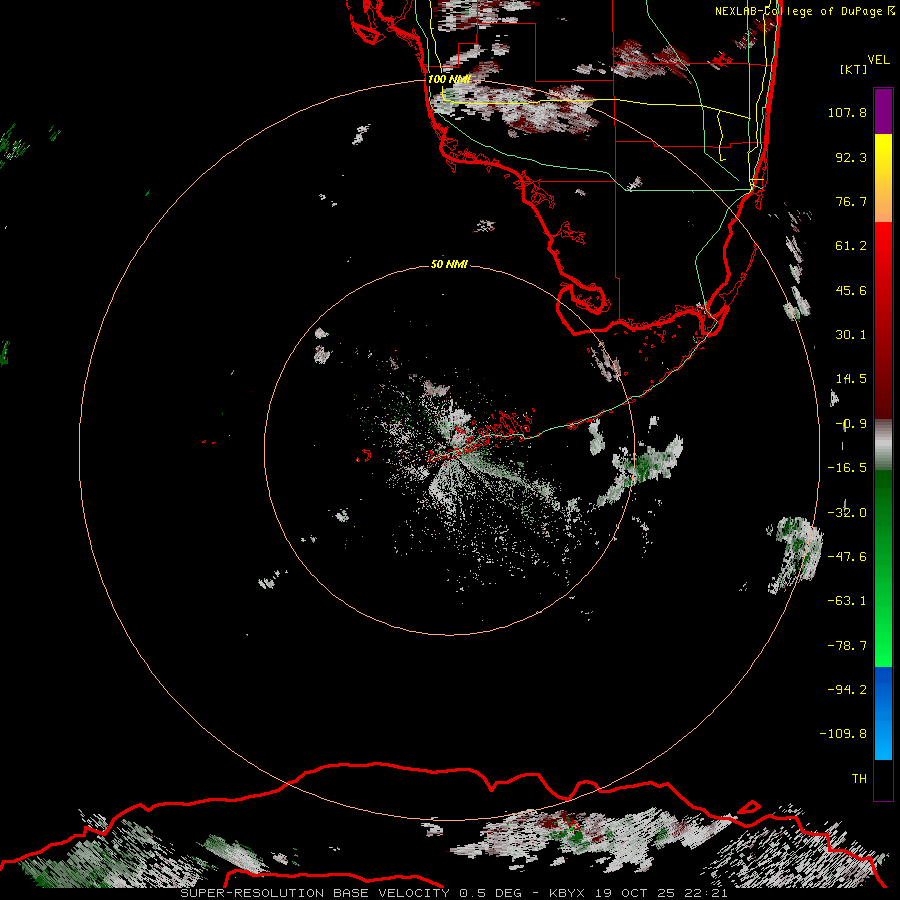Pick the gray near-zero segment of the color bar

coord(883,445)
